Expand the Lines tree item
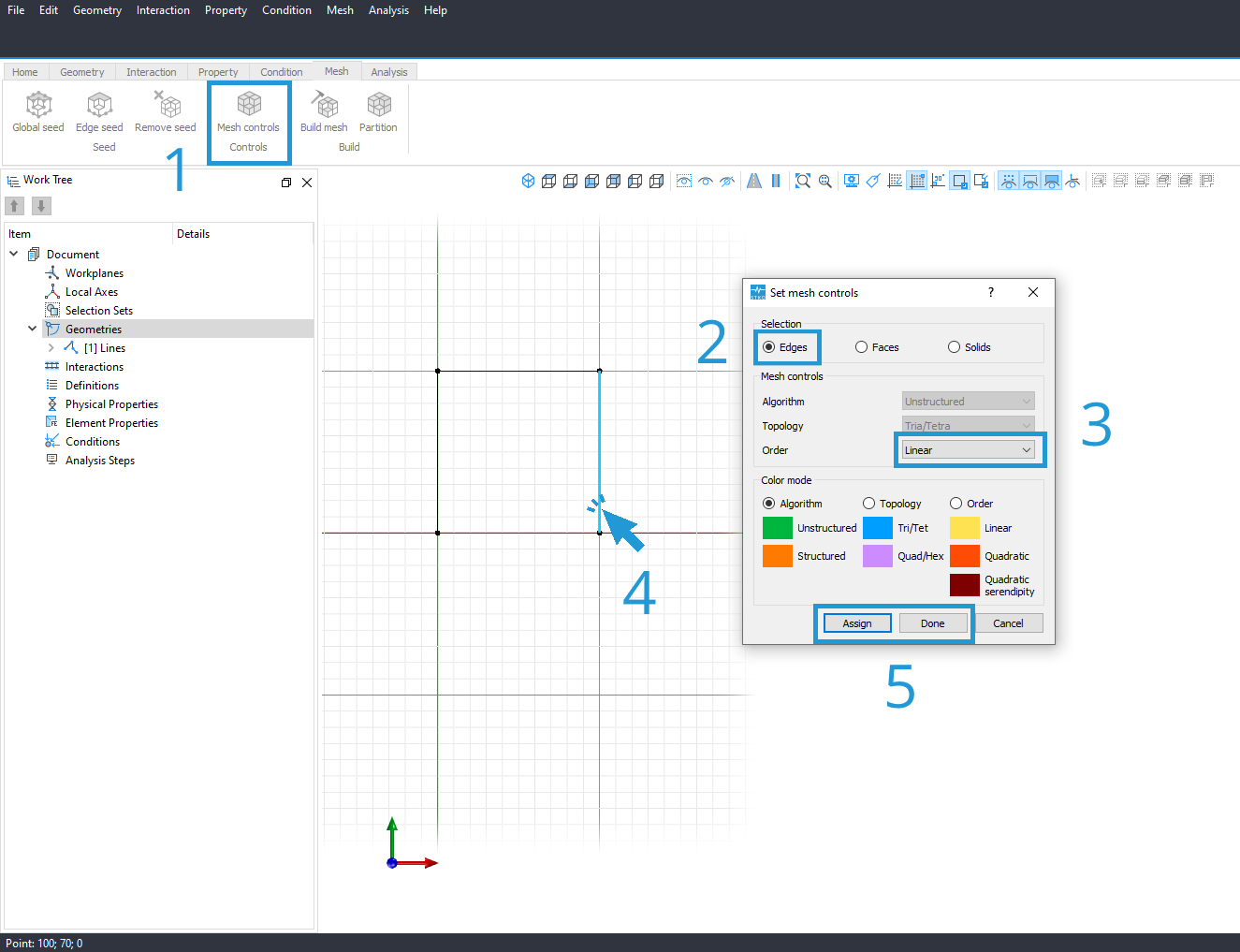1240x952 pixels. (x=51, y=348)
